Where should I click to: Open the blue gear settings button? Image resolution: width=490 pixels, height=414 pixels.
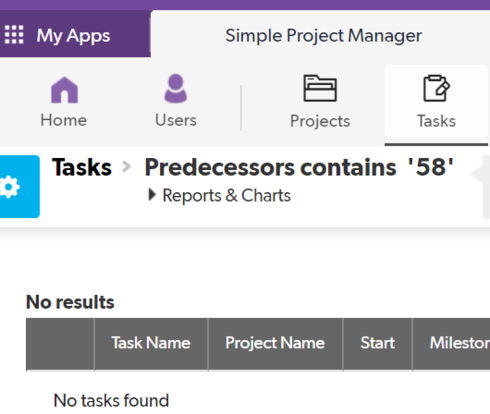coord(19,187)
